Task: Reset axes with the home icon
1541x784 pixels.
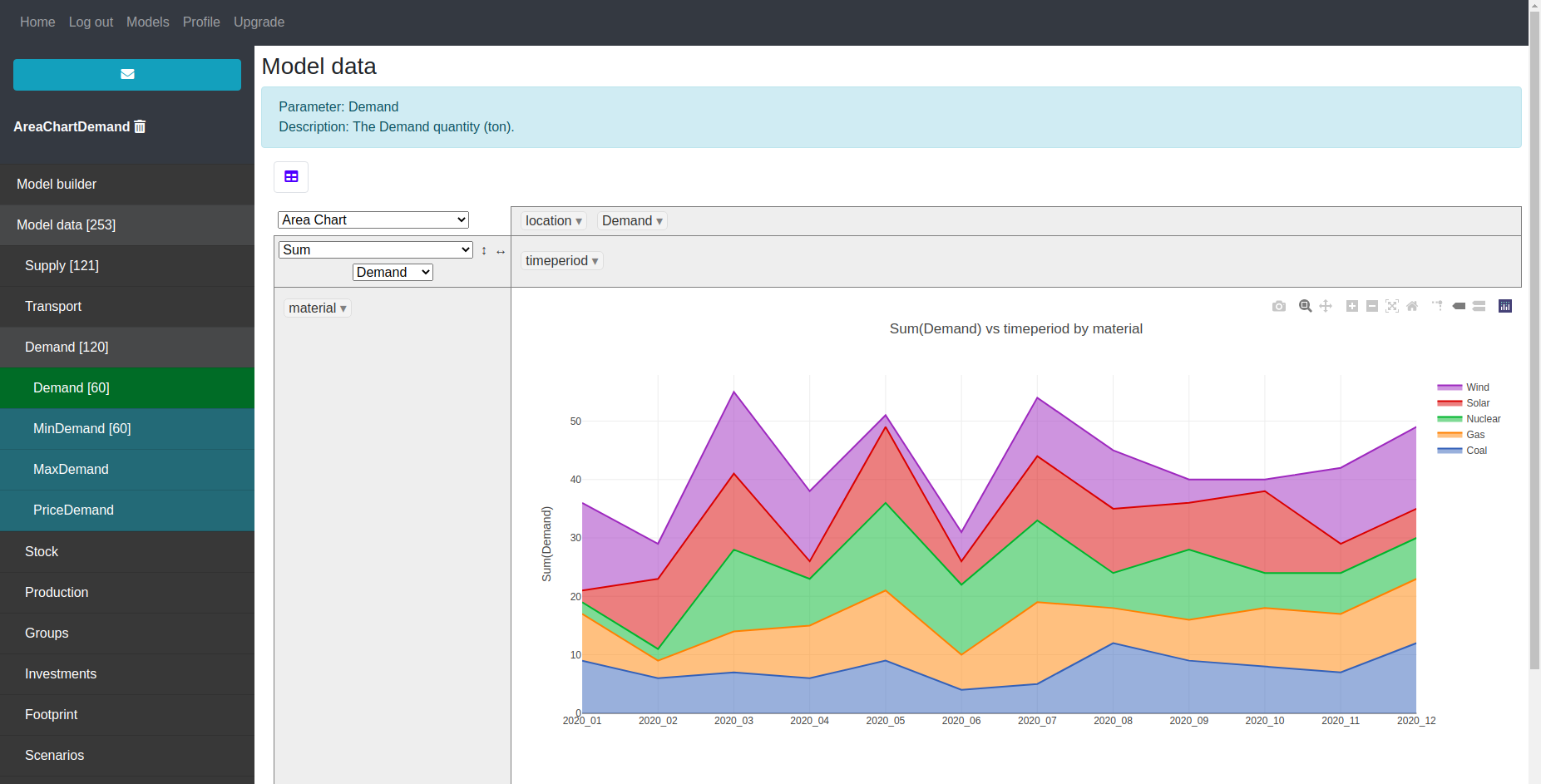Action: click(1412, 306)
